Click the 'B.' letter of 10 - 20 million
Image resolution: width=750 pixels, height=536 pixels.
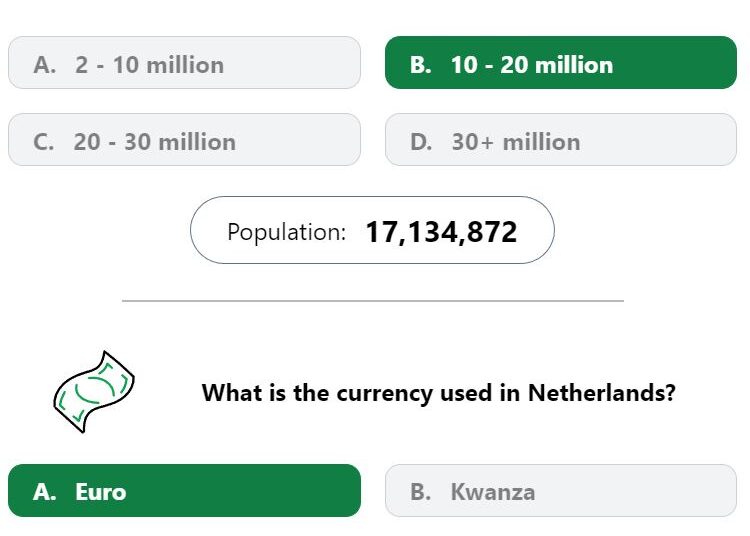[420, 65]
